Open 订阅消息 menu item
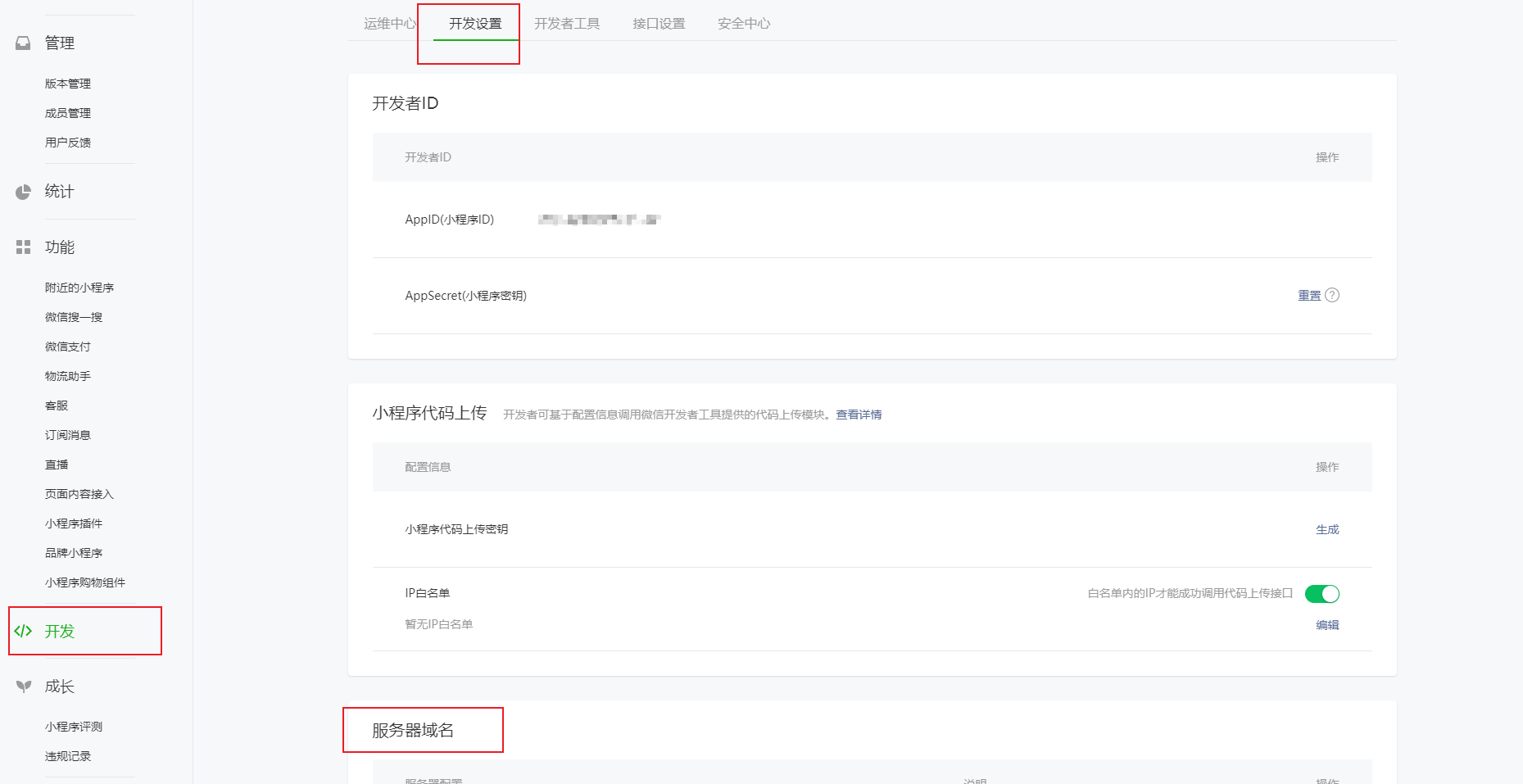The width and height of the screenshot is (1523, 784). pos(68,435)
